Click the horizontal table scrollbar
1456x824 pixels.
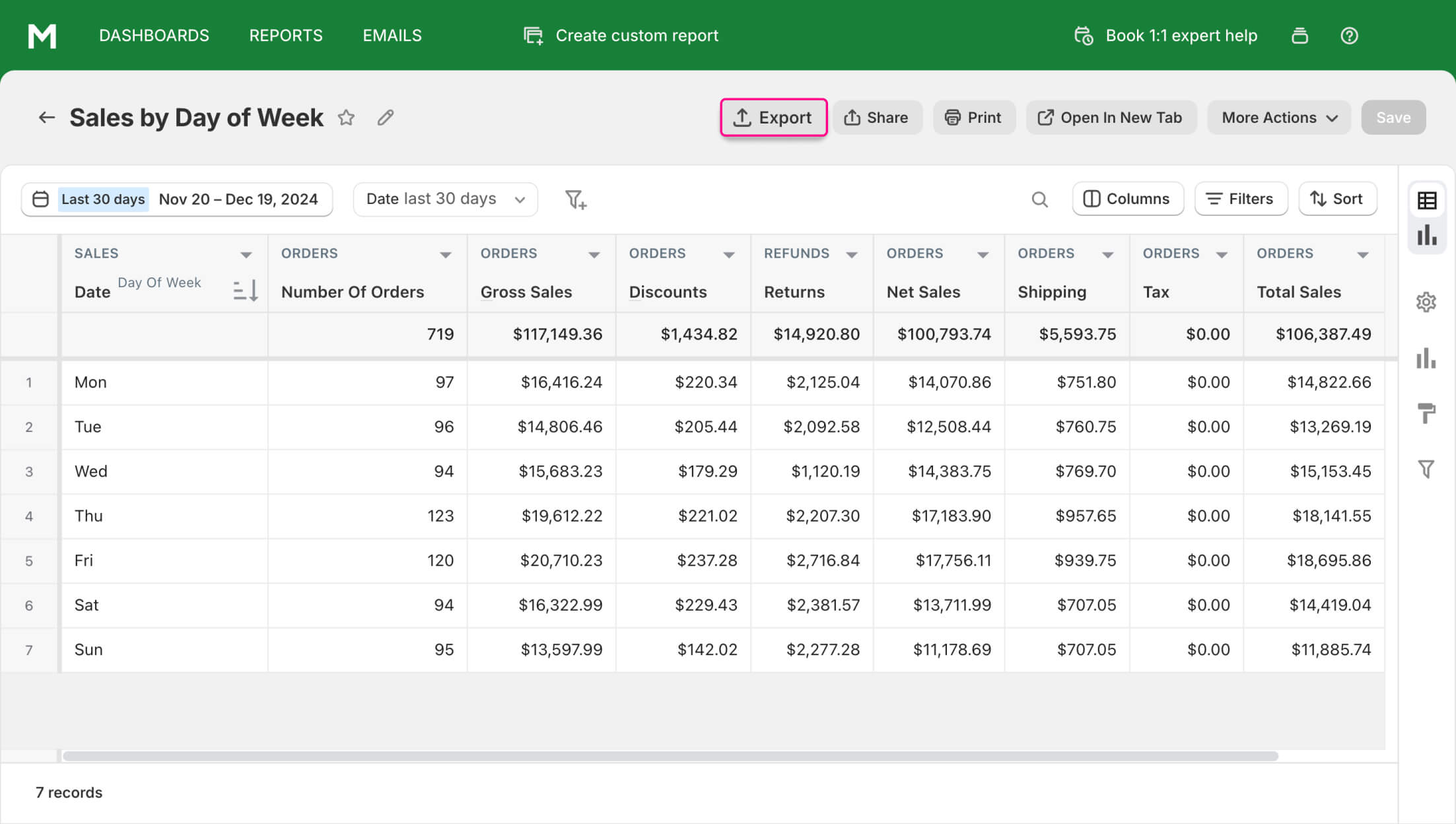670,756
